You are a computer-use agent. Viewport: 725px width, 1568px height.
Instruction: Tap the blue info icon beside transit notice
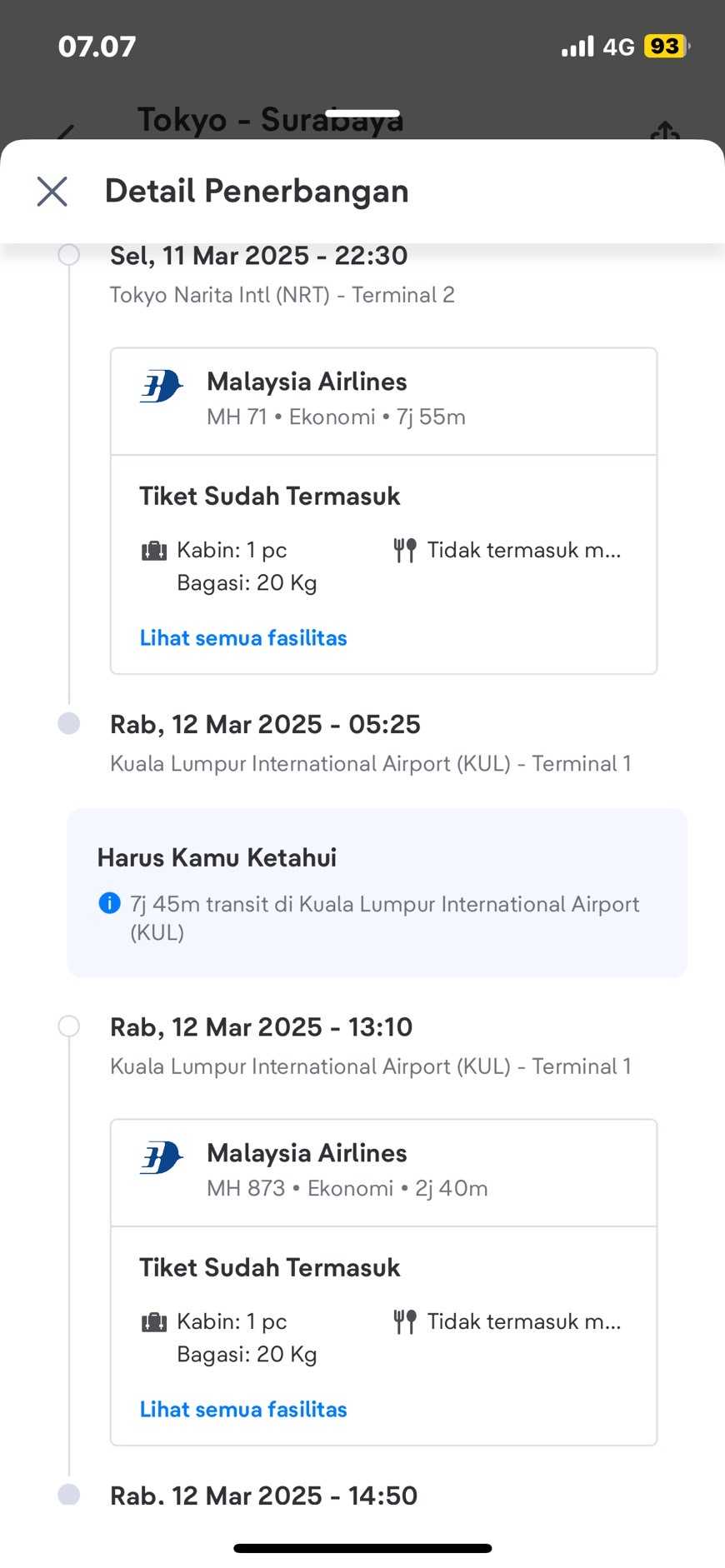click(109, 903)
